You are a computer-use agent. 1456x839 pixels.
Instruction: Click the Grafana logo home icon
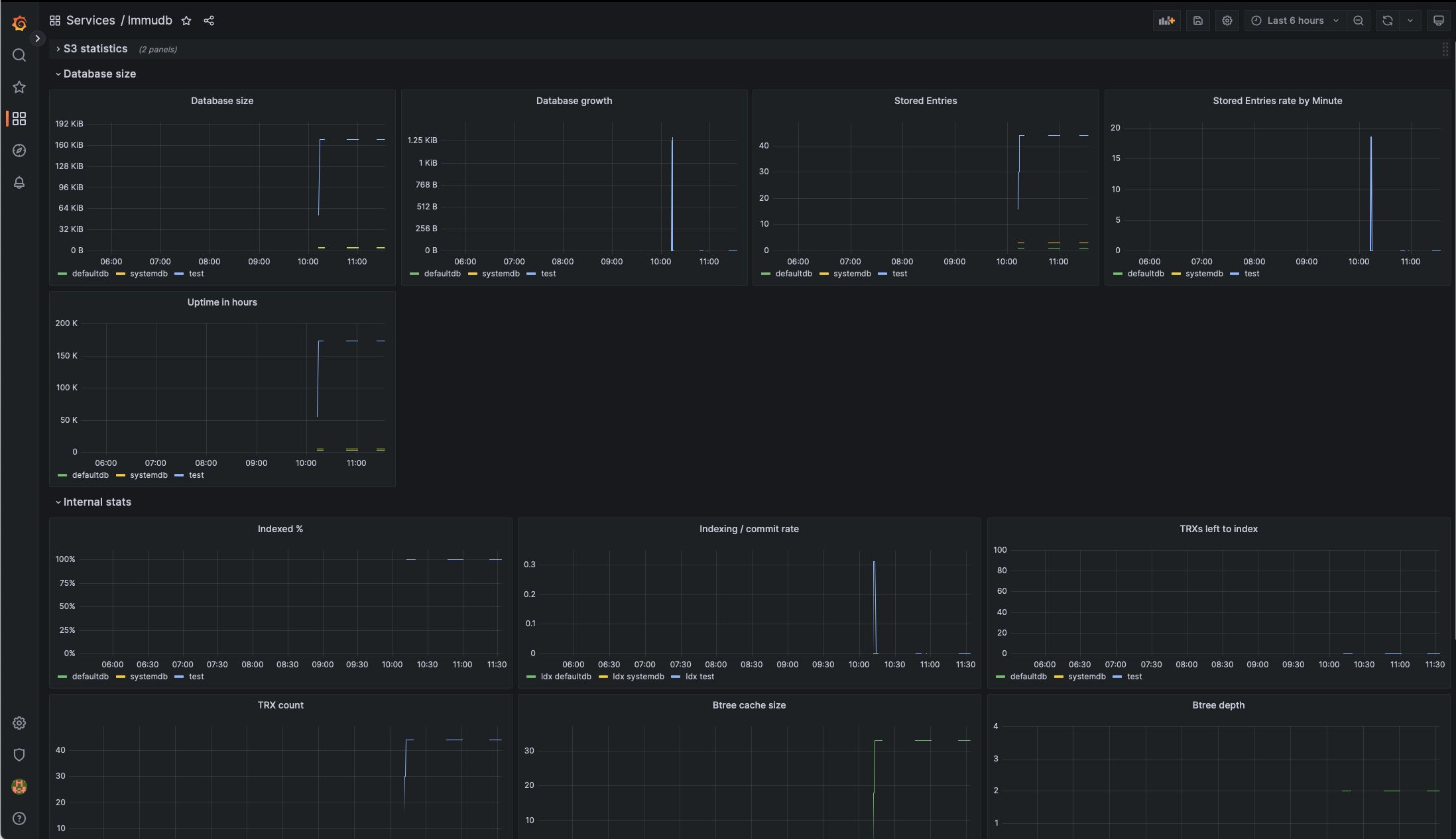click(x=19, y=24)
